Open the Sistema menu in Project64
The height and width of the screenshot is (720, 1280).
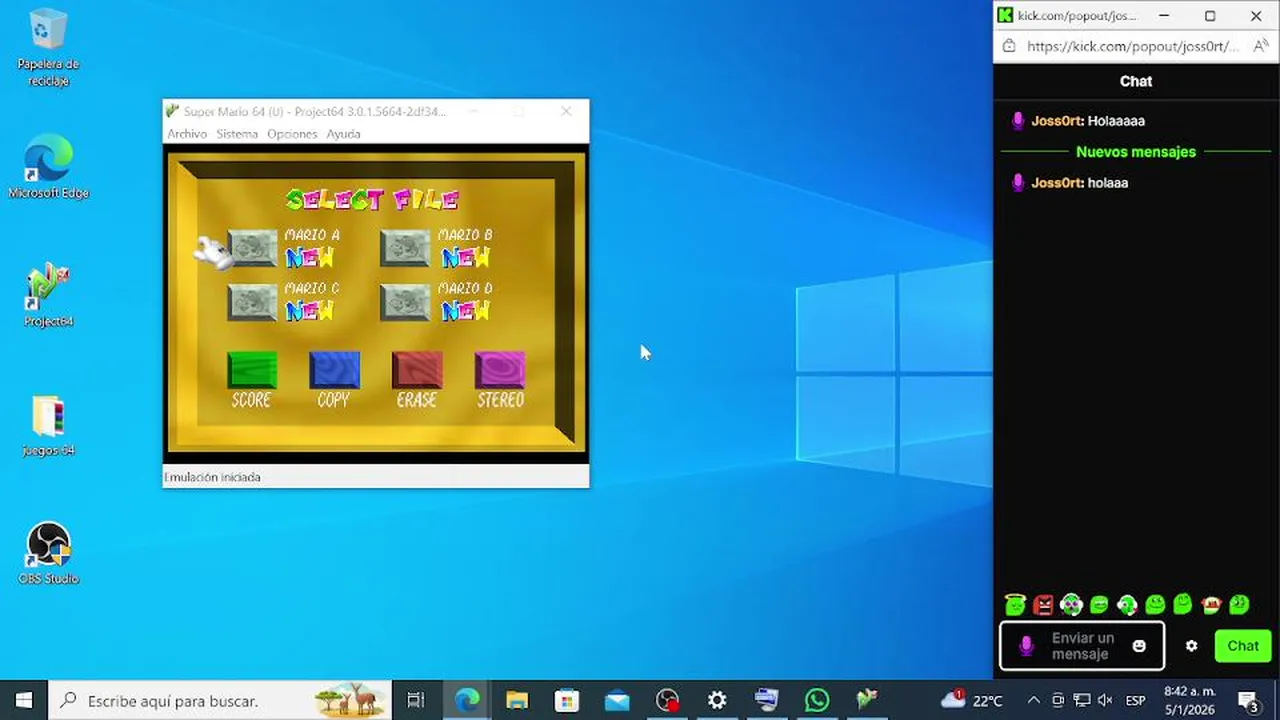pos(237,134)
